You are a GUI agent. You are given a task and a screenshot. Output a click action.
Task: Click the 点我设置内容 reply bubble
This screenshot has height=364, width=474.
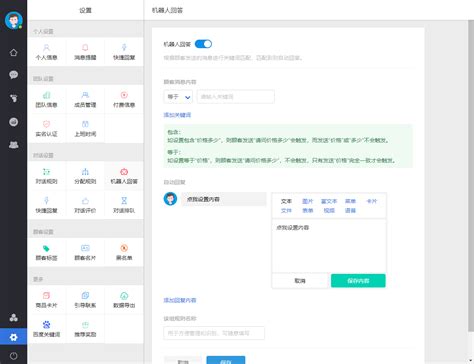[224, 199]
